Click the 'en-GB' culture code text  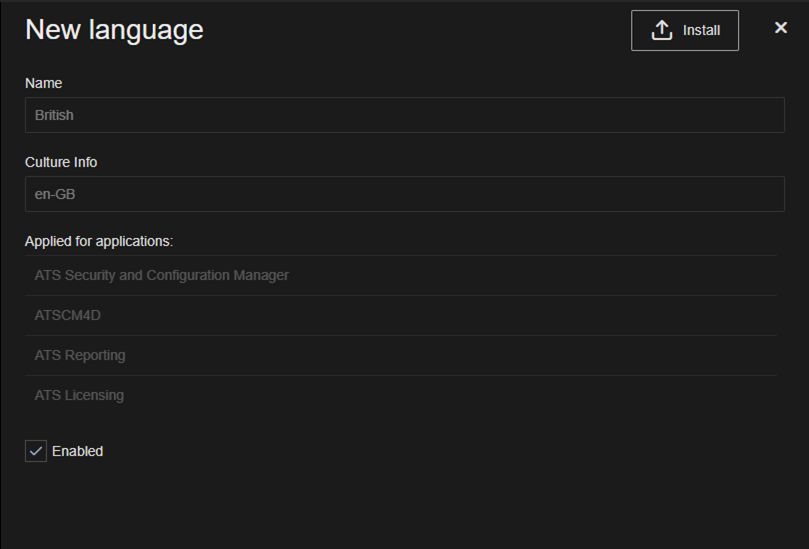point(55,194)
